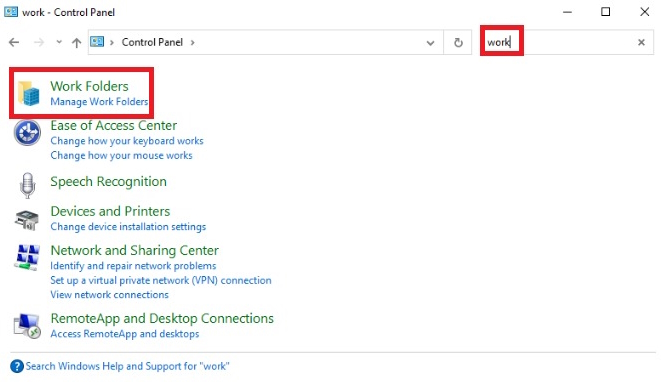Go up one folder level

[x=76, y=42]
